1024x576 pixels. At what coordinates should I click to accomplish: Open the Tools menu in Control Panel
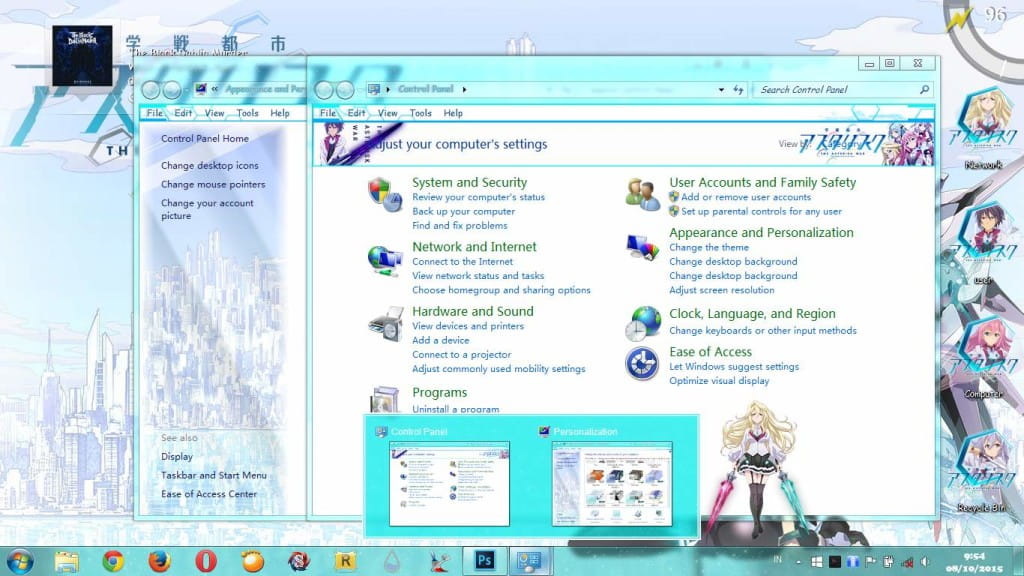click(x=421, y=114)
